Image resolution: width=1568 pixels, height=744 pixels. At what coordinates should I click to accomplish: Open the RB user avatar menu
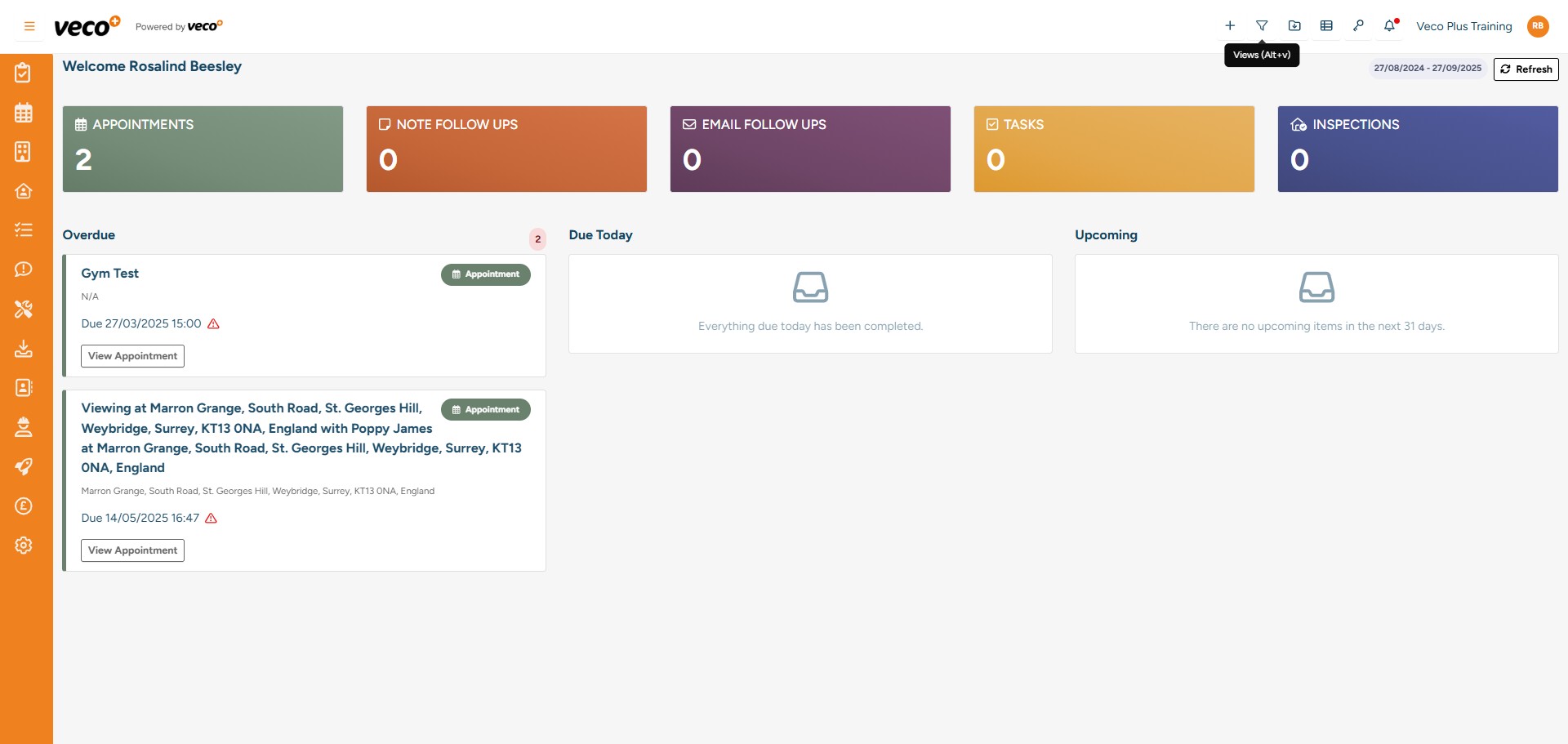point(1538,26)
